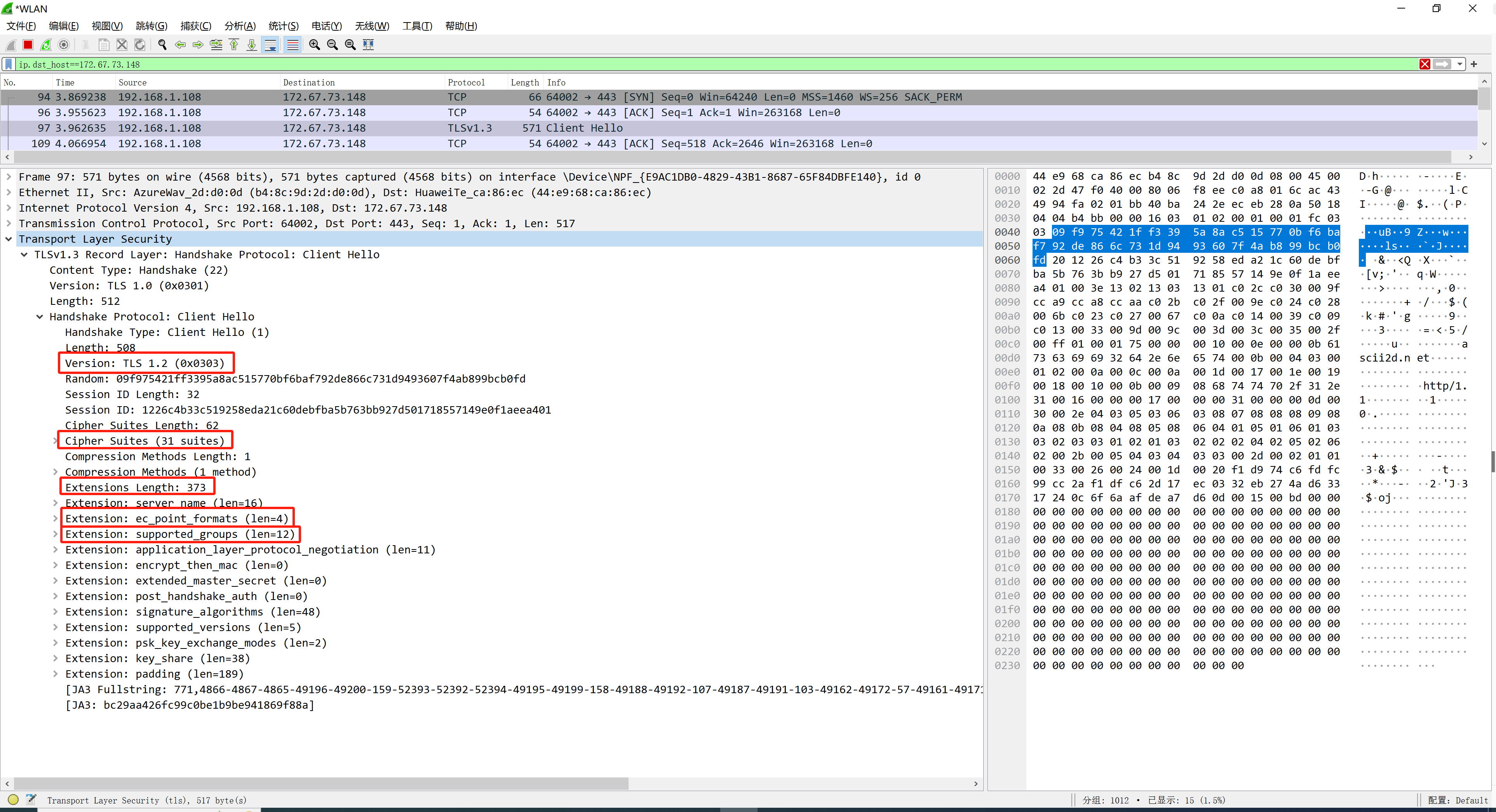Expand Extension: signature_algorithms node
This screenshot has width=1496, height=812.
click(55, 612)
